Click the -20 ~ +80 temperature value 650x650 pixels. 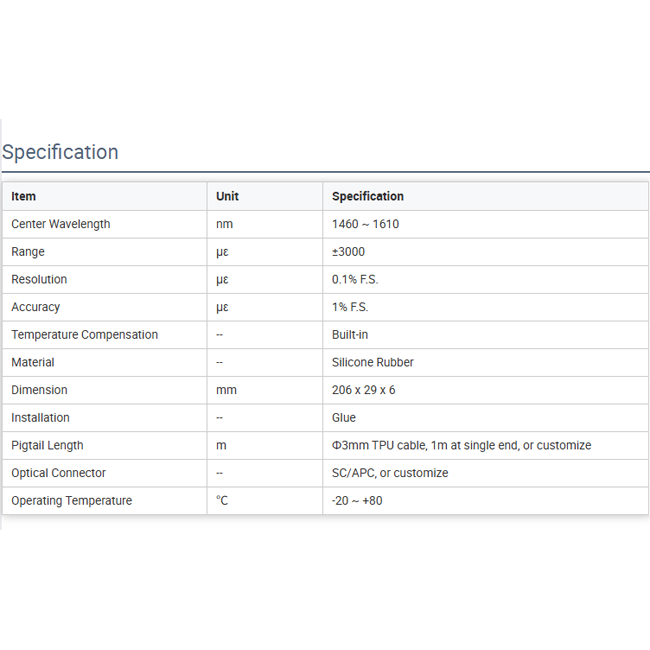(x=357, y=501)
